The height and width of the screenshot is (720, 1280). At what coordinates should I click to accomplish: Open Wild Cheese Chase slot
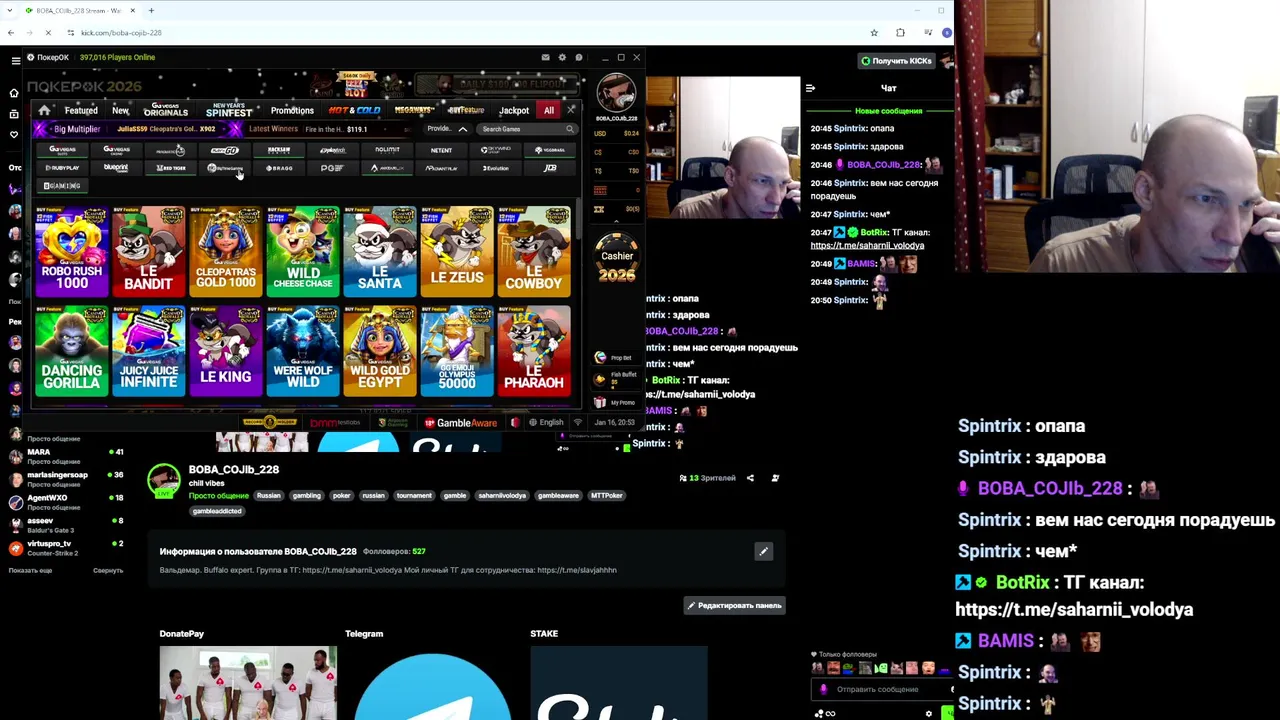303,251
